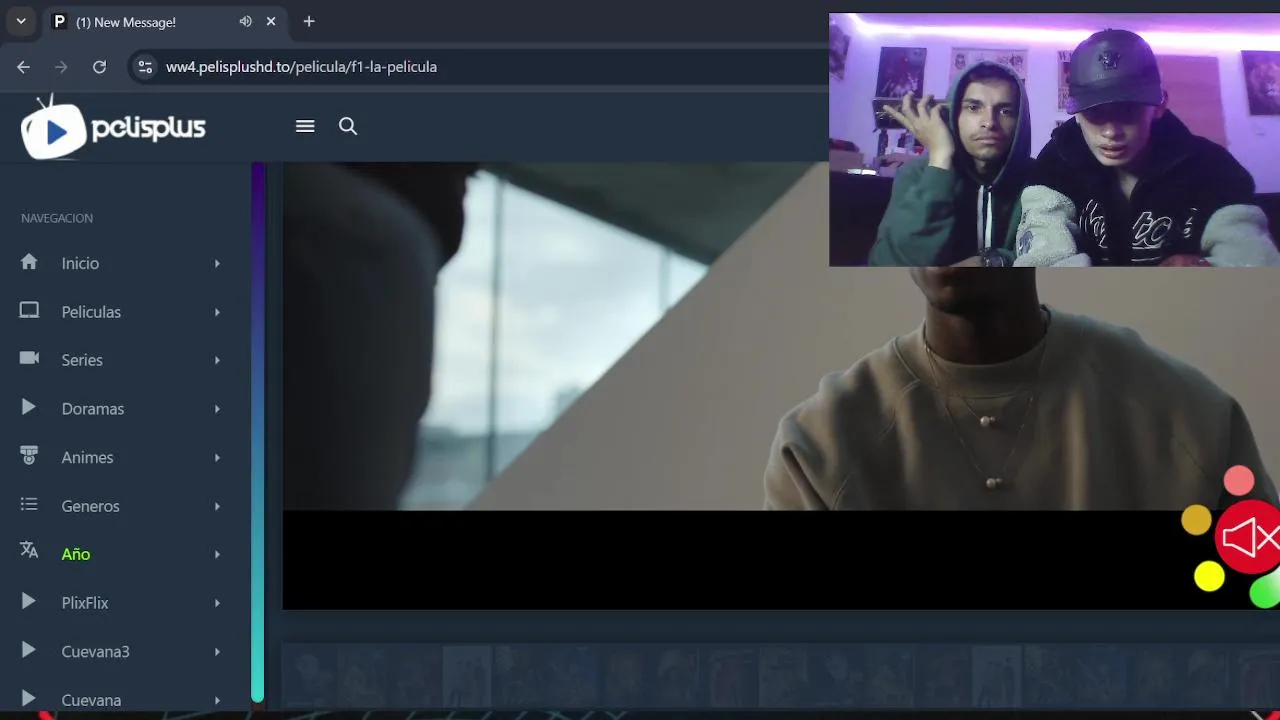The height and width of the screenshot is (720, 1280).
Task: Open the Cuevana3 link
Action: click(95, 652)
